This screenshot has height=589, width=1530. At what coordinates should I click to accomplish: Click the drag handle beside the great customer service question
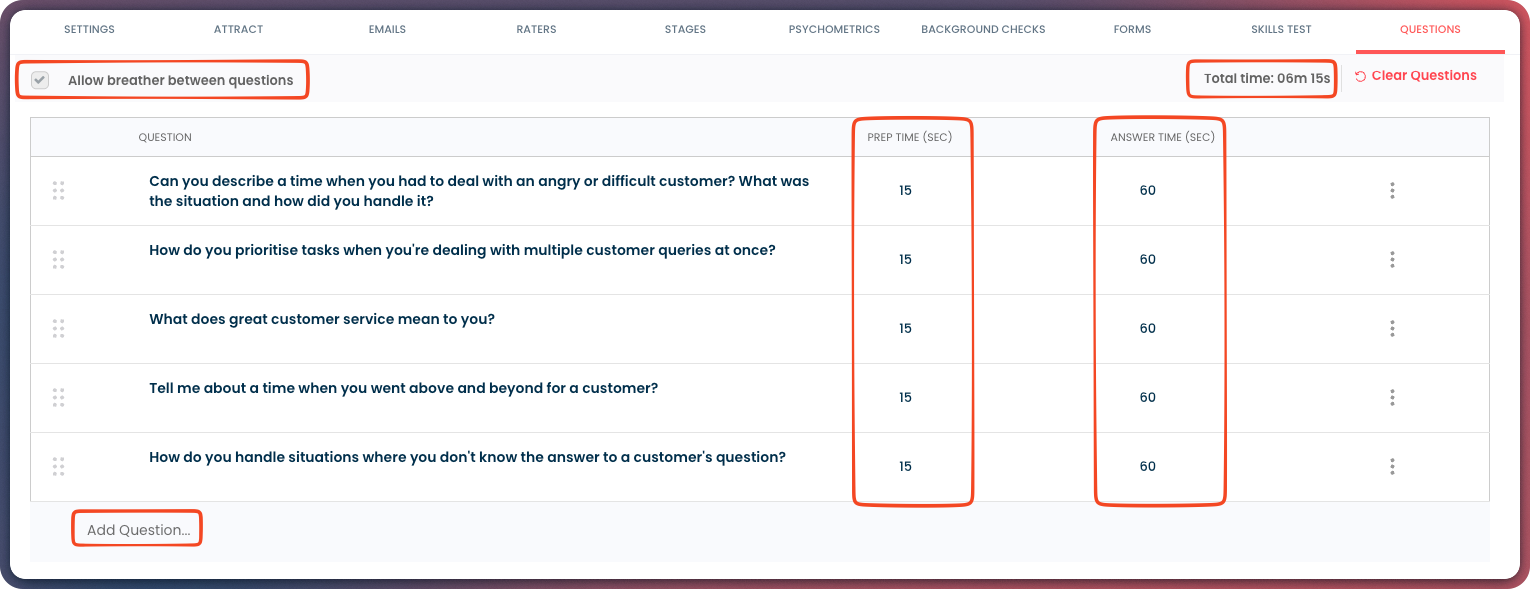click(58, 328)
